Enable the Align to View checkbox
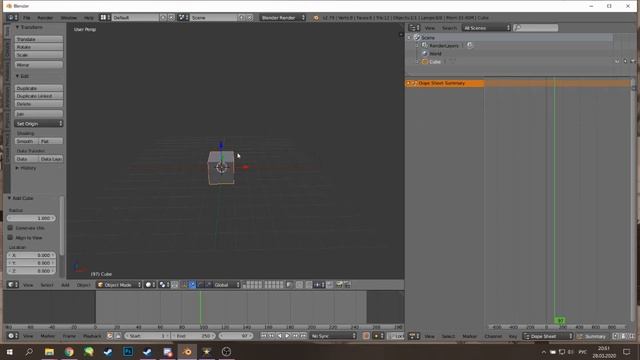The image size is (640, 360). tap(11, 237)
